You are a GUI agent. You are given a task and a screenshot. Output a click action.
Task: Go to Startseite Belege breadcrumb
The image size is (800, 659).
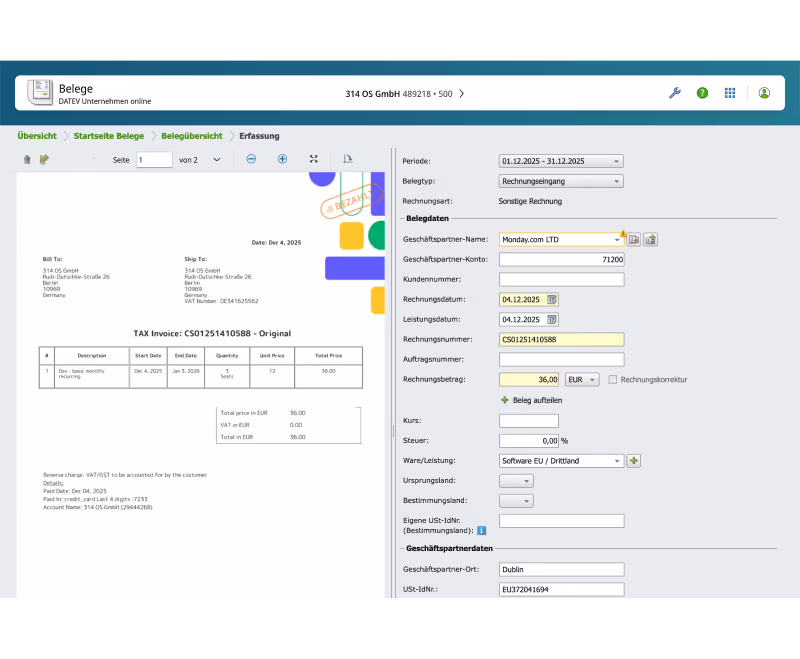(x=109, y=136)
